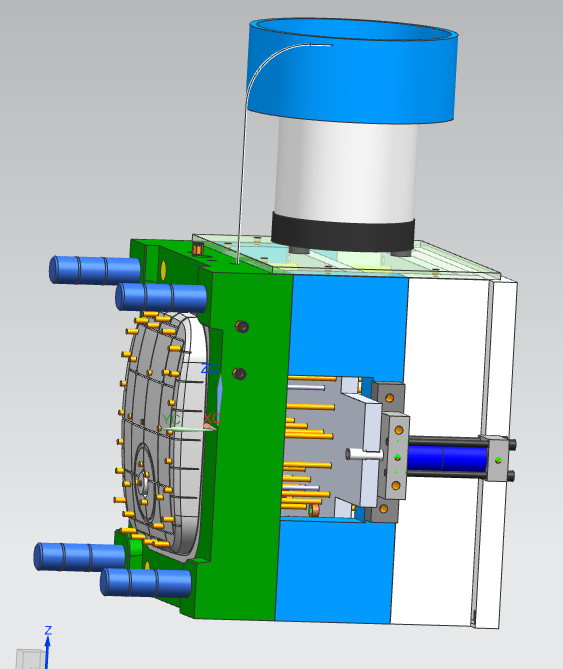Select the white pin on gray slider block
Image resolution: width=563 pixels, height=669 pixels.
tap(364, 454)
